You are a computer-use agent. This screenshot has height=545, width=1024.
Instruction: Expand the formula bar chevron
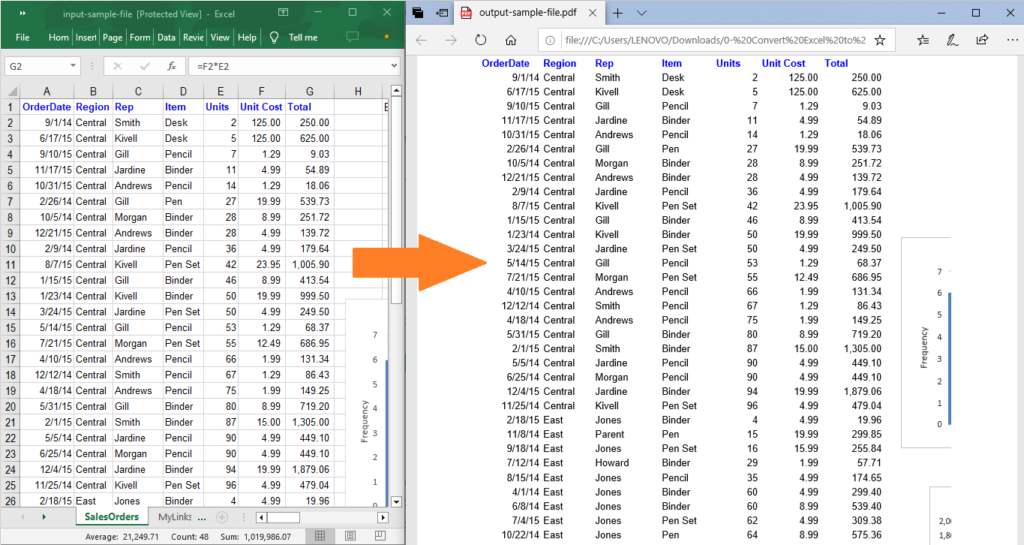pos(395,66)
